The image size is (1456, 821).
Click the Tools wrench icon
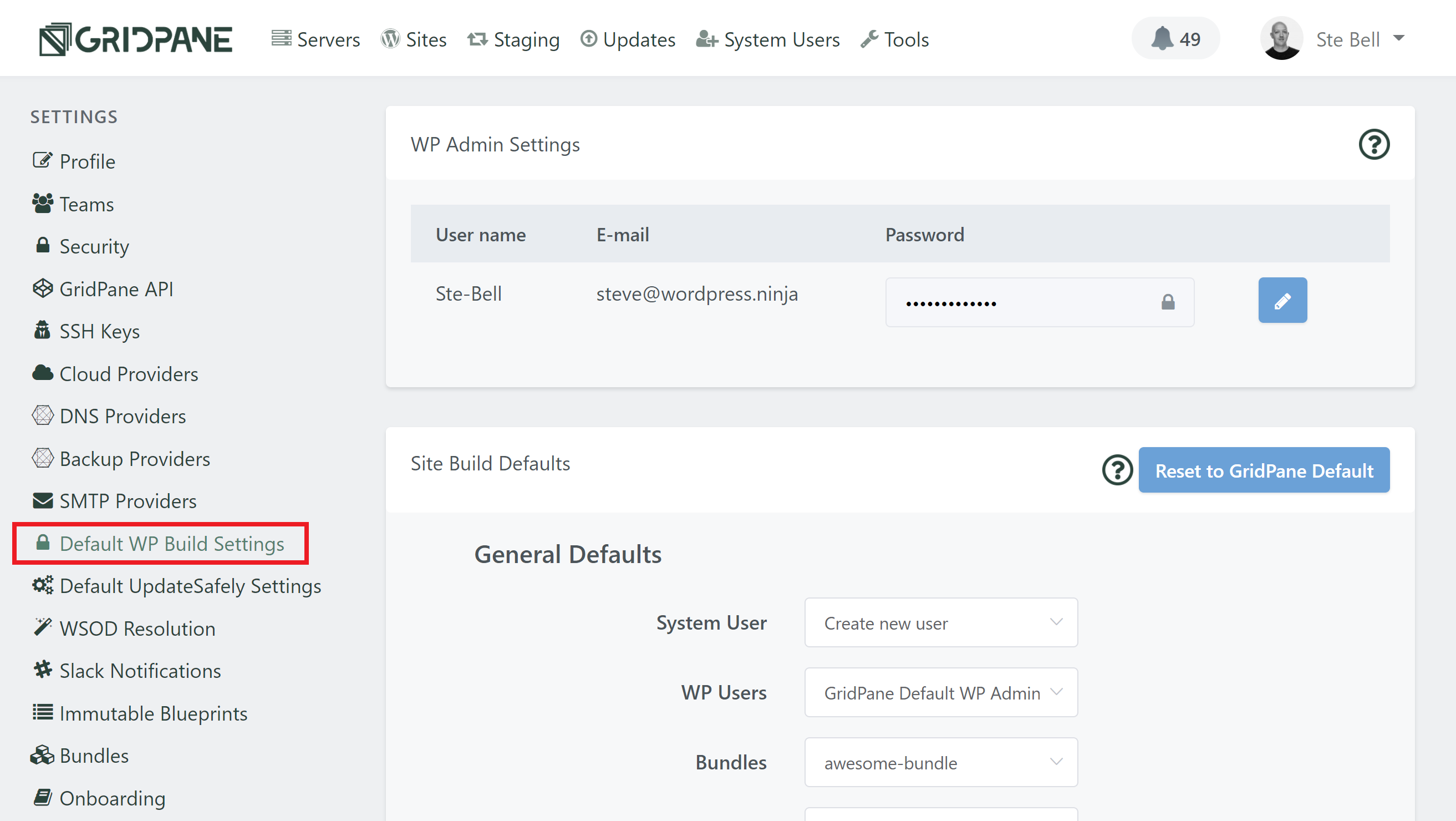[x=869, y=39]
